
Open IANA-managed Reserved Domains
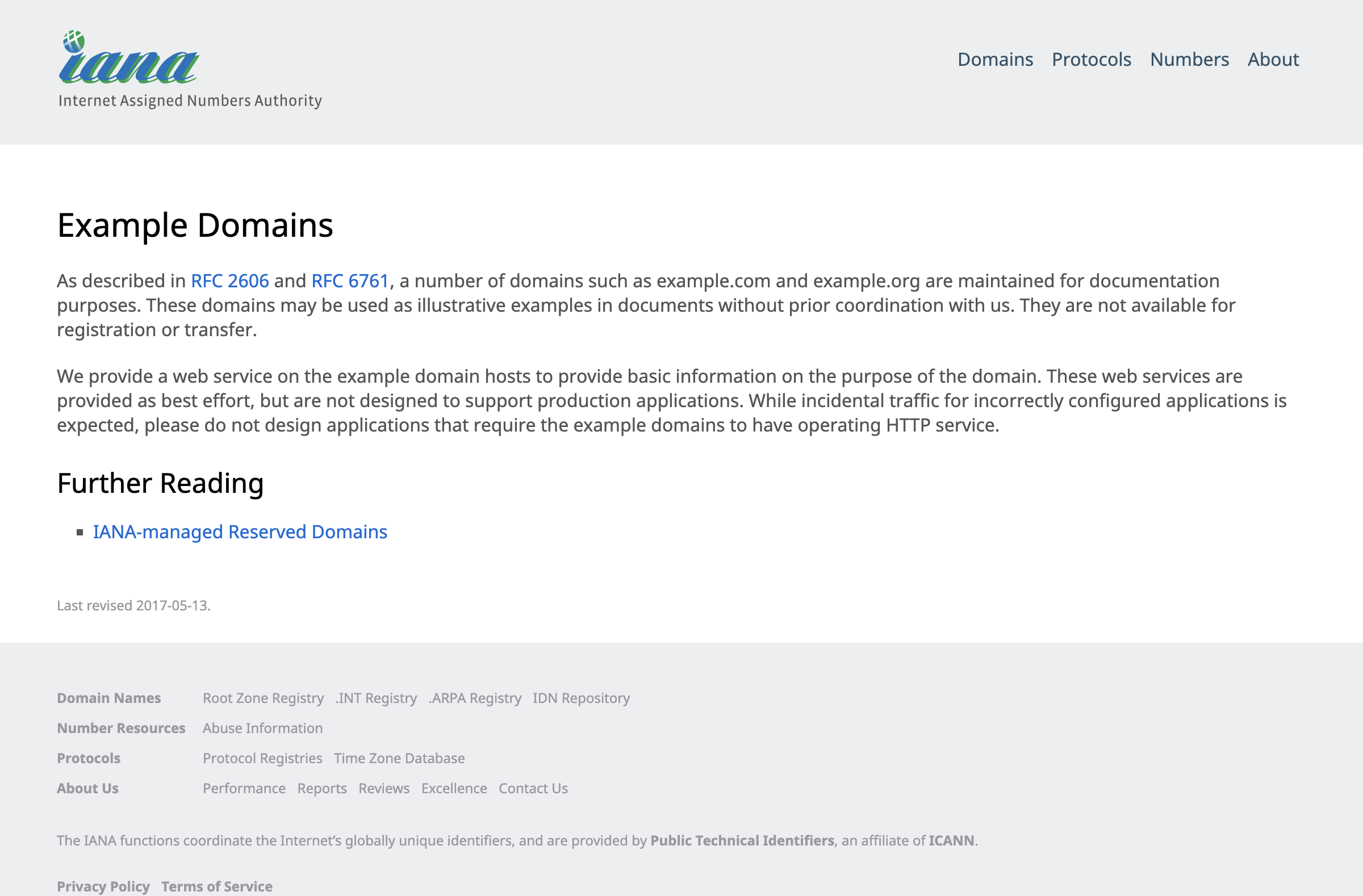pyautogui.click(x=240, y=531)
